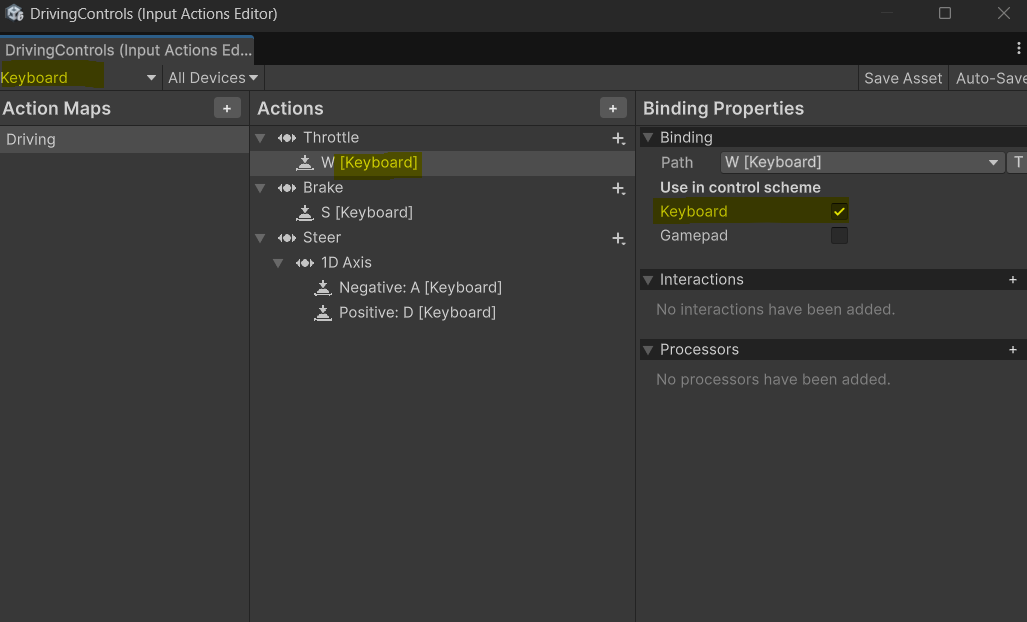The height and width of the screenshot is (622, 1027).
Task: Add a new interaction with plus icon
Action: tap(1013, 280)
